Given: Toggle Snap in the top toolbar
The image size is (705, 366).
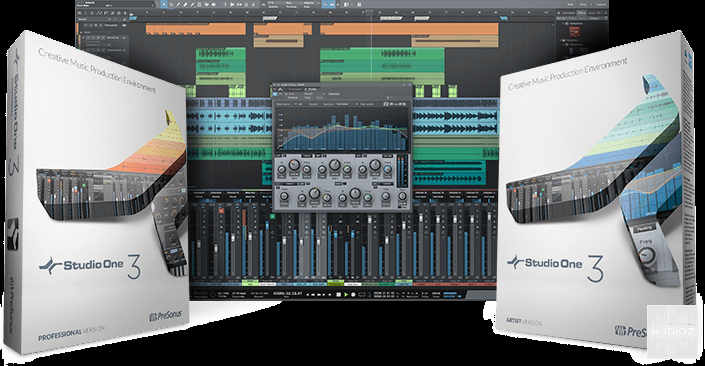Looking at the screenshot, I should 326,4.
